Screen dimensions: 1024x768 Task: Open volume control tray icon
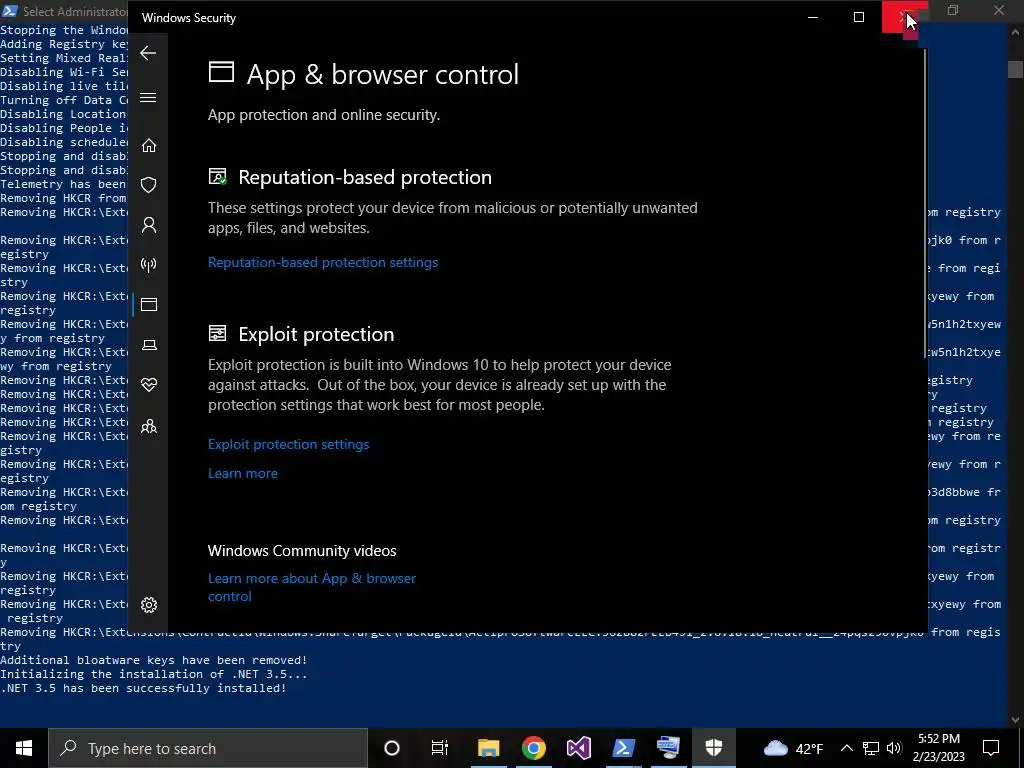pyautogui.click(x=894, y=748)
